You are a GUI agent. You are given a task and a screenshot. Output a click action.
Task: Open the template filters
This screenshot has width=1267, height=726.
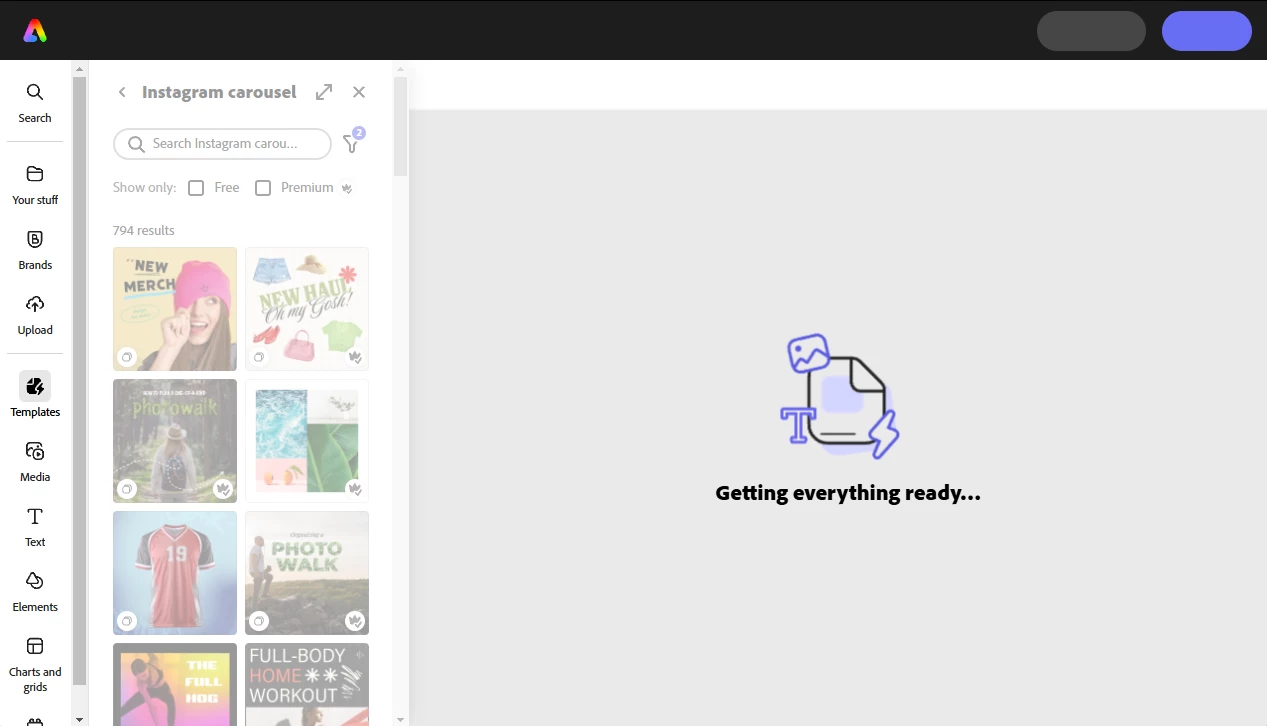click(x=351, y=143)
